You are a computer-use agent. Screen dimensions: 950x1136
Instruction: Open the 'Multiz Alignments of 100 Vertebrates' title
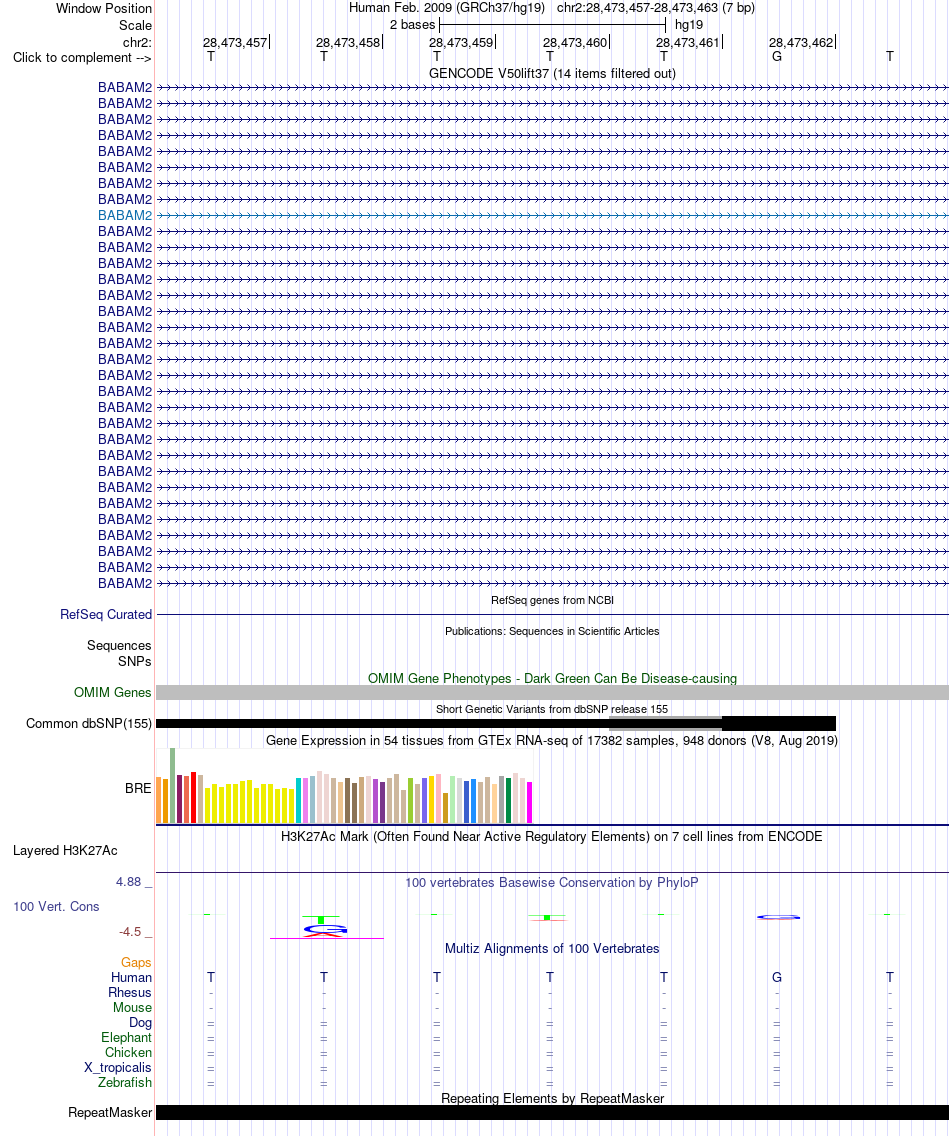(552, 948)
